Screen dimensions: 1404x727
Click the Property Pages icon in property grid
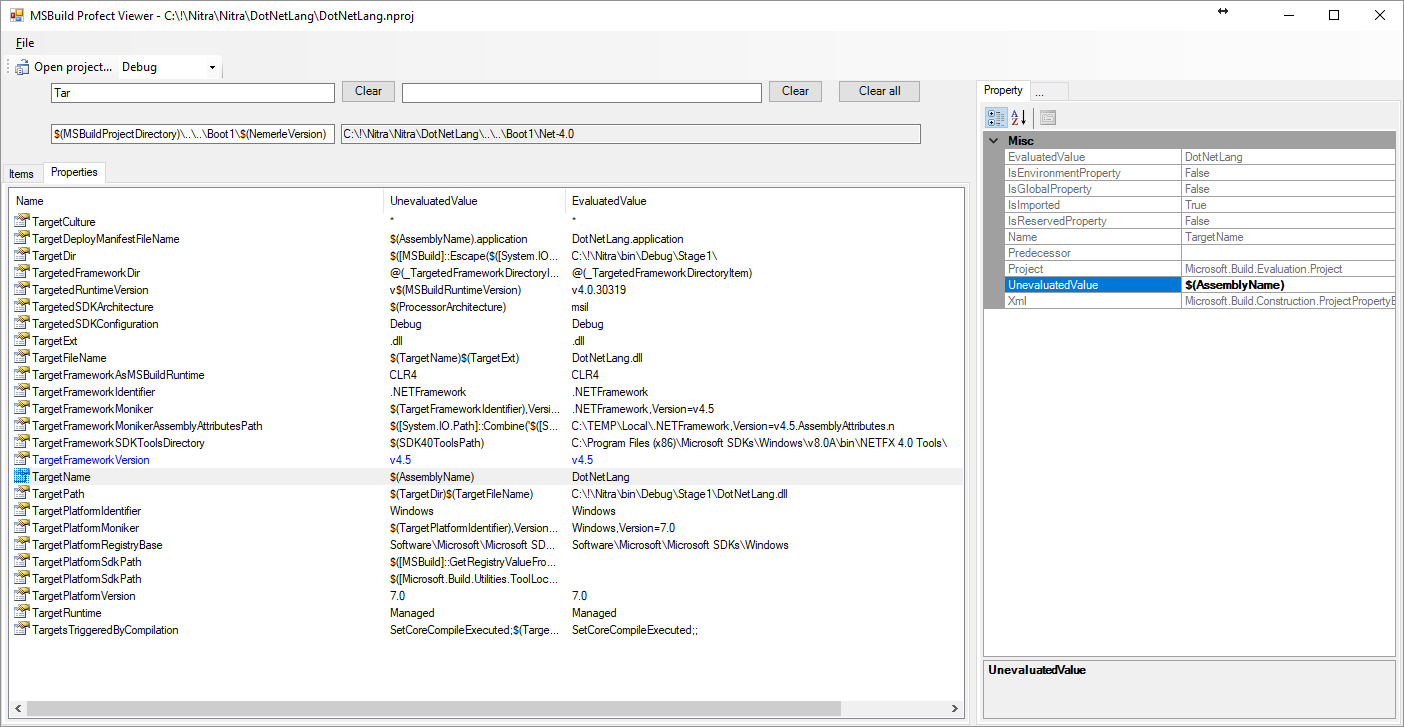1048,117
